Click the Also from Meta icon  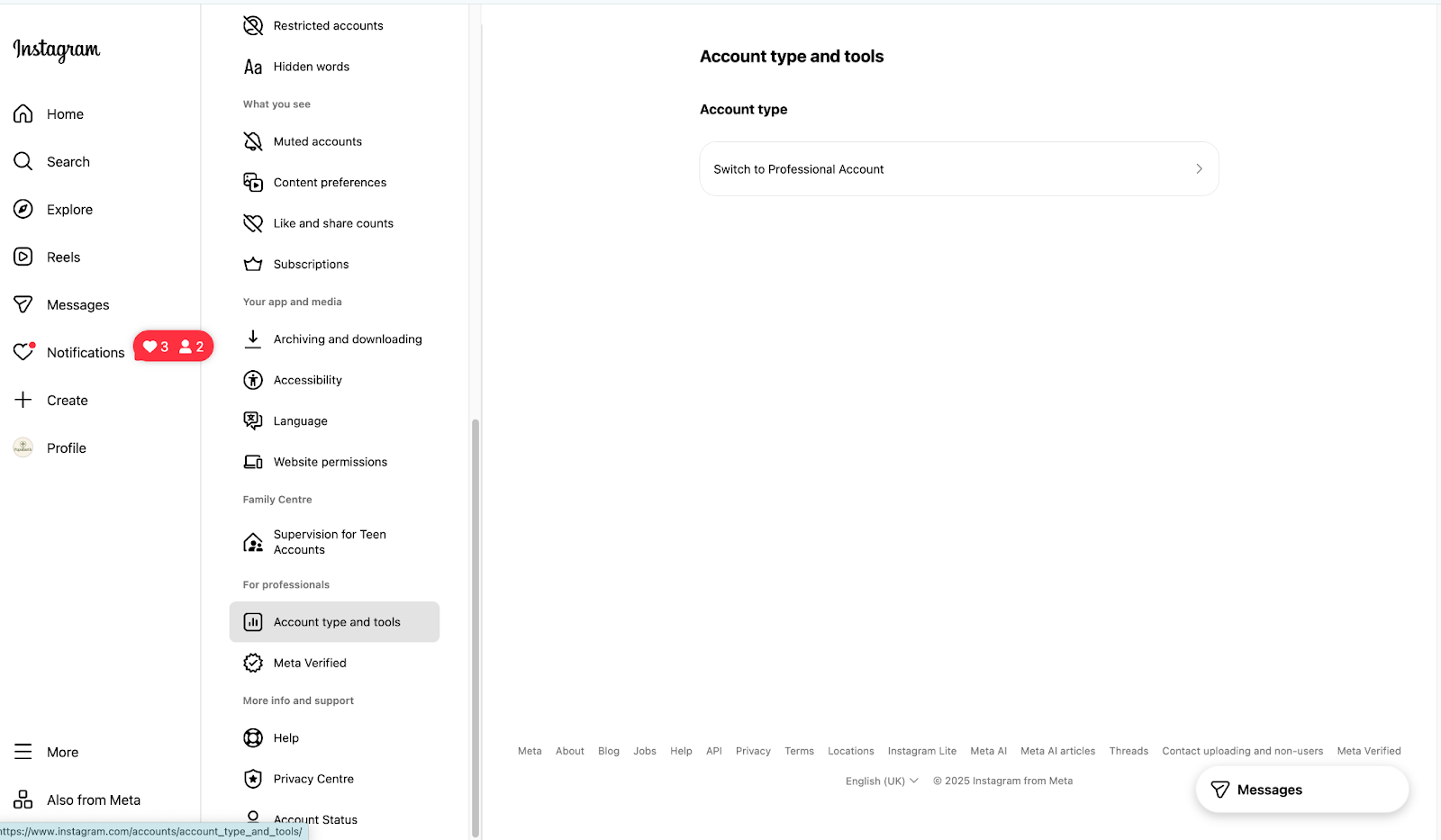coord(23,799)
